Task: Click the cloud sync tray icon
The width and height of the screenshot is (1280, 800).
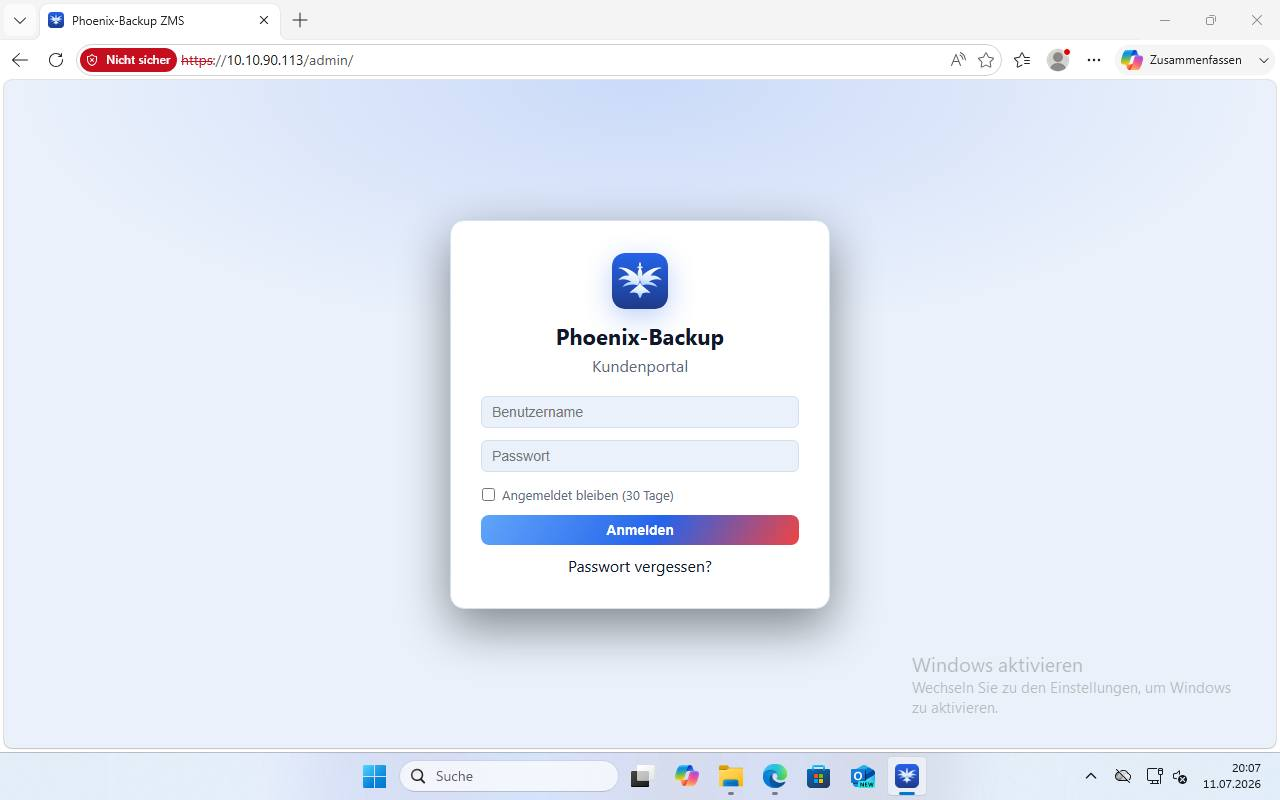Action: pyautogui.click(x=1123, y=776)
